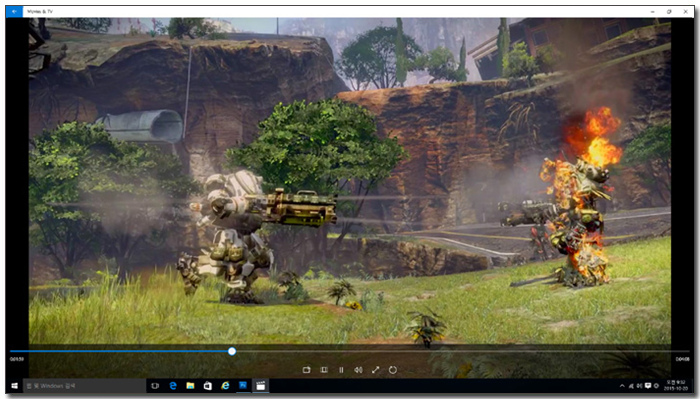Image resolution: width=700 pixels, height=399 pixels.
Task: Open the Action Center notifications icon
Action: [648, 386]
